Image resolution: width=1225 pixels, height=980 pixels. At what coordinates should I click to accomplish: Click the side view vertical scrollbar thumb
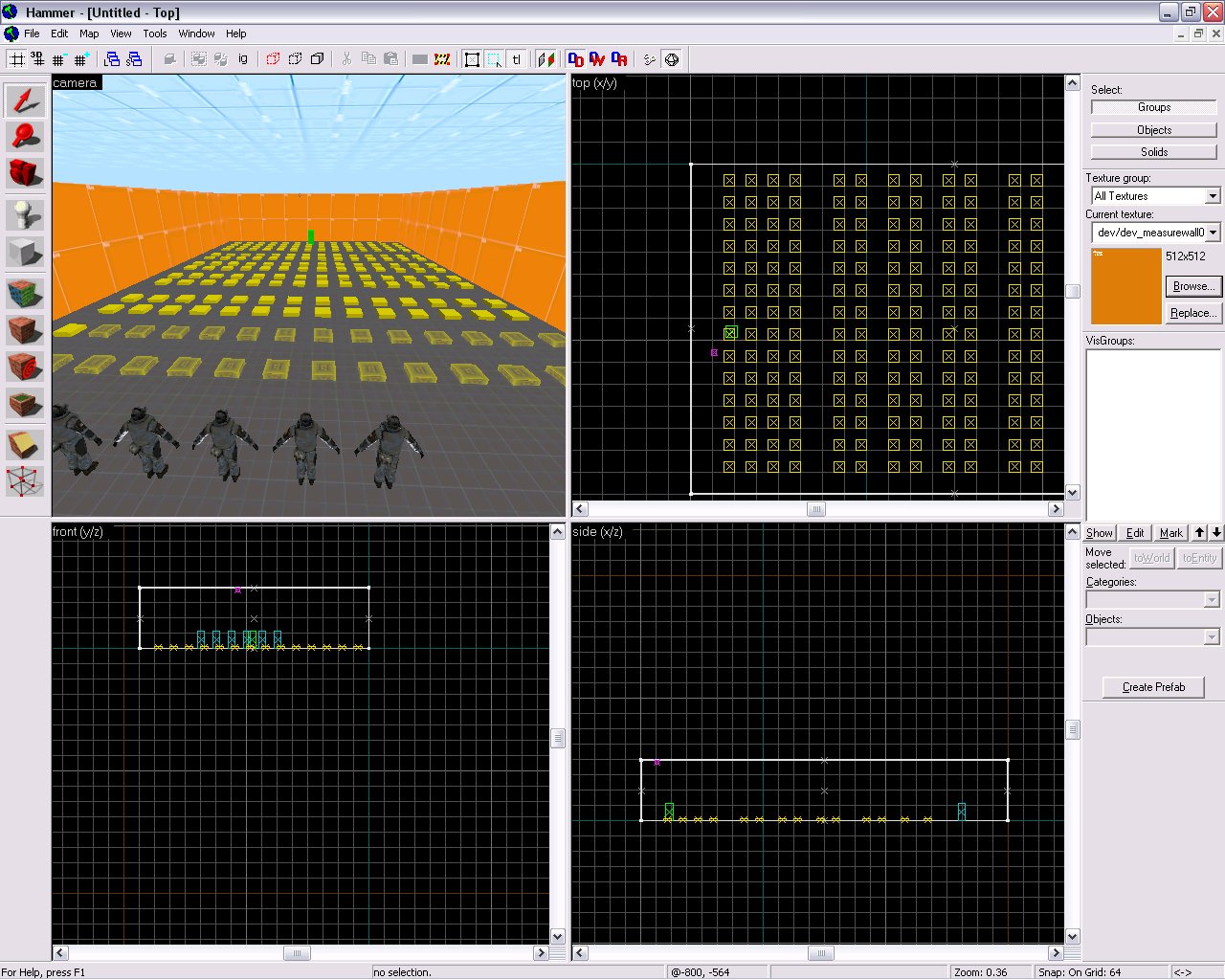tap(1073, 730)
